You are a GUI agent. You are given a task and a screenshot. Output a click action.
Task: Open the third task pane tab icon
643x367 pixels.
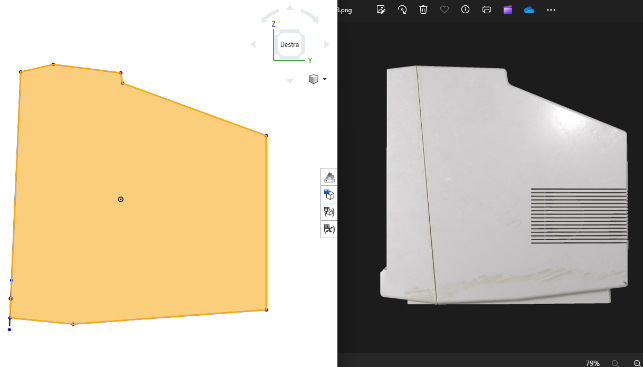(x=329, y=212)
